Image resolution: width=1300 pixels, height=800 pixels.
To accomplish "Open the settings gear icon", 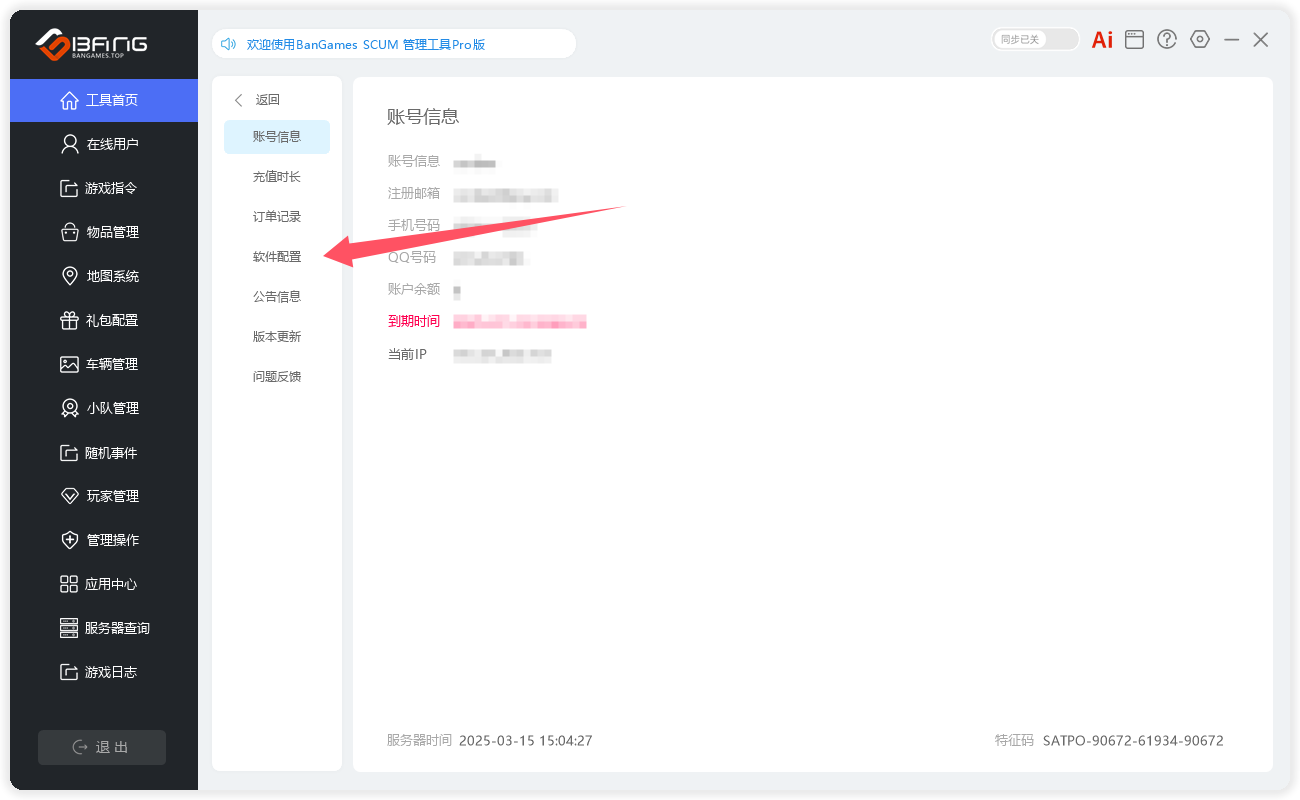I will coord(1200,39).
